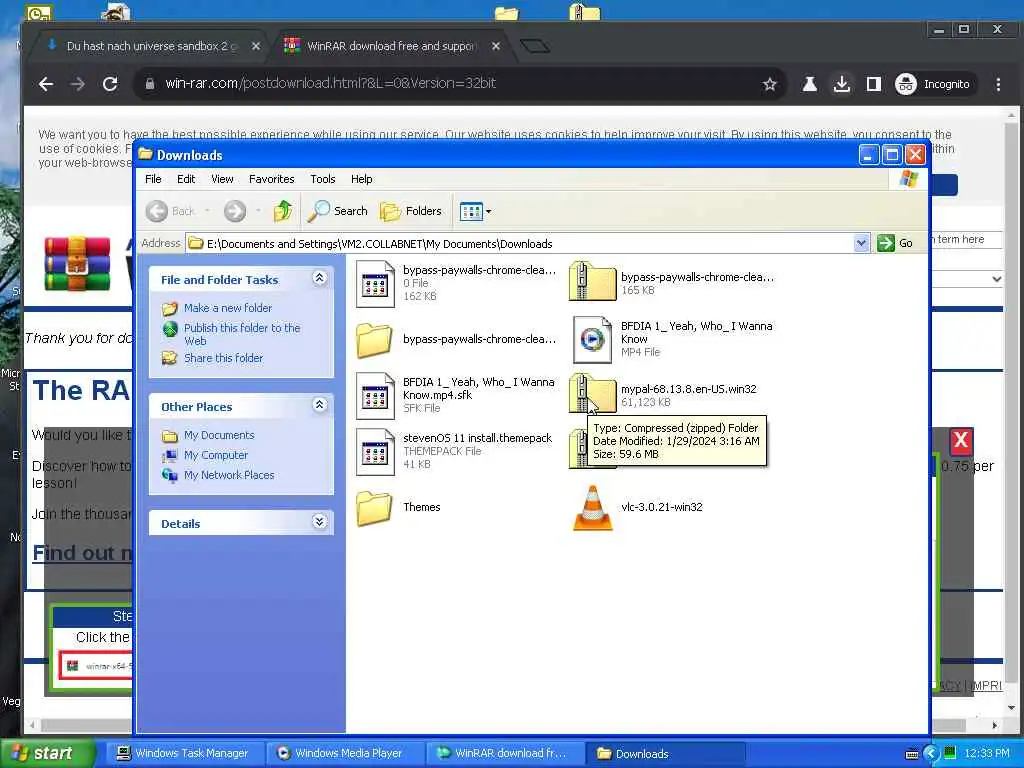Open the Help menu
The width and height of the screenshot is (1024, 768).
[x=361, y=179]
